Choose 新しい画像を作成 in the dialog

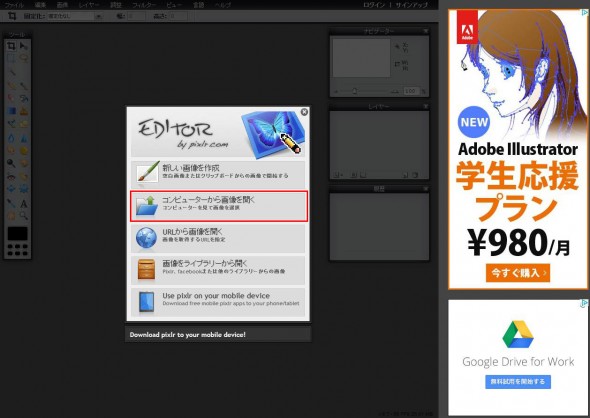218,173
